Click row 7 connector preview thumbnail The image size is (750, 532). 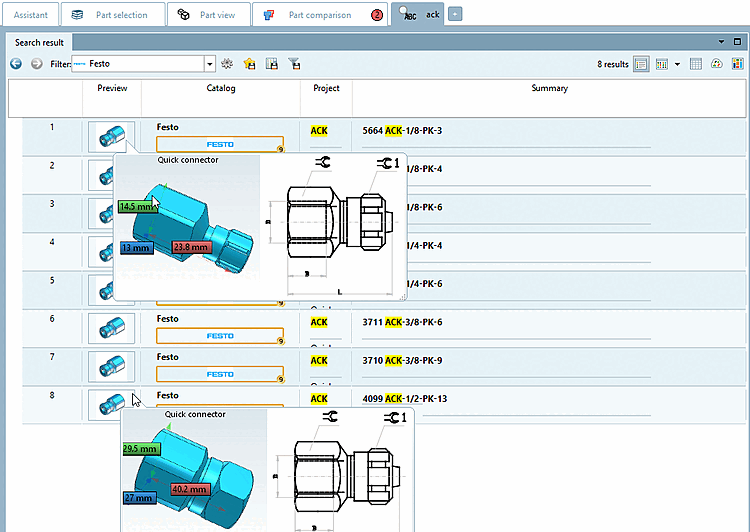pyautogui.click(x=111, y=366)
